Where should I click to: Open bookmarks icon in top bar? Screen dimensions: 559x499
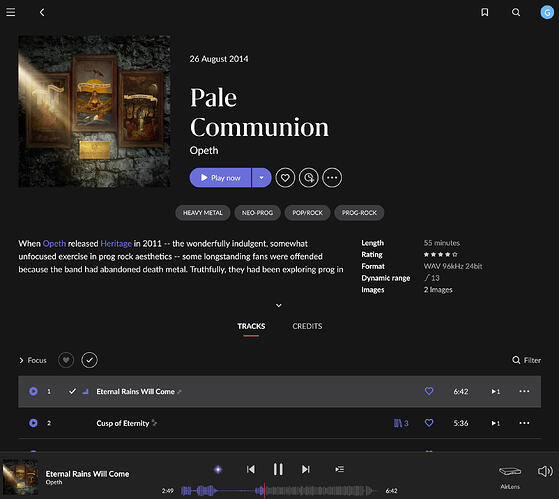(484, 12)
